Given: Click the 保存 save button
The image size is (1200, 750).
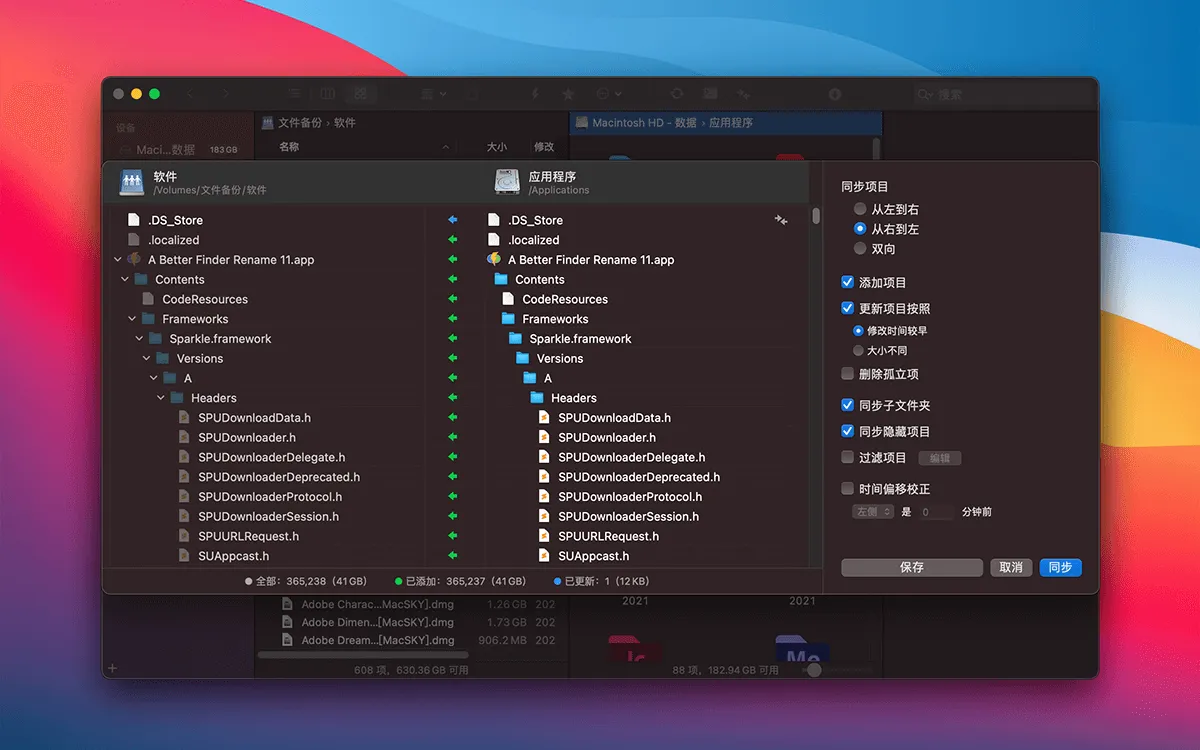Looking at the screenshot, I should point(912,567).
